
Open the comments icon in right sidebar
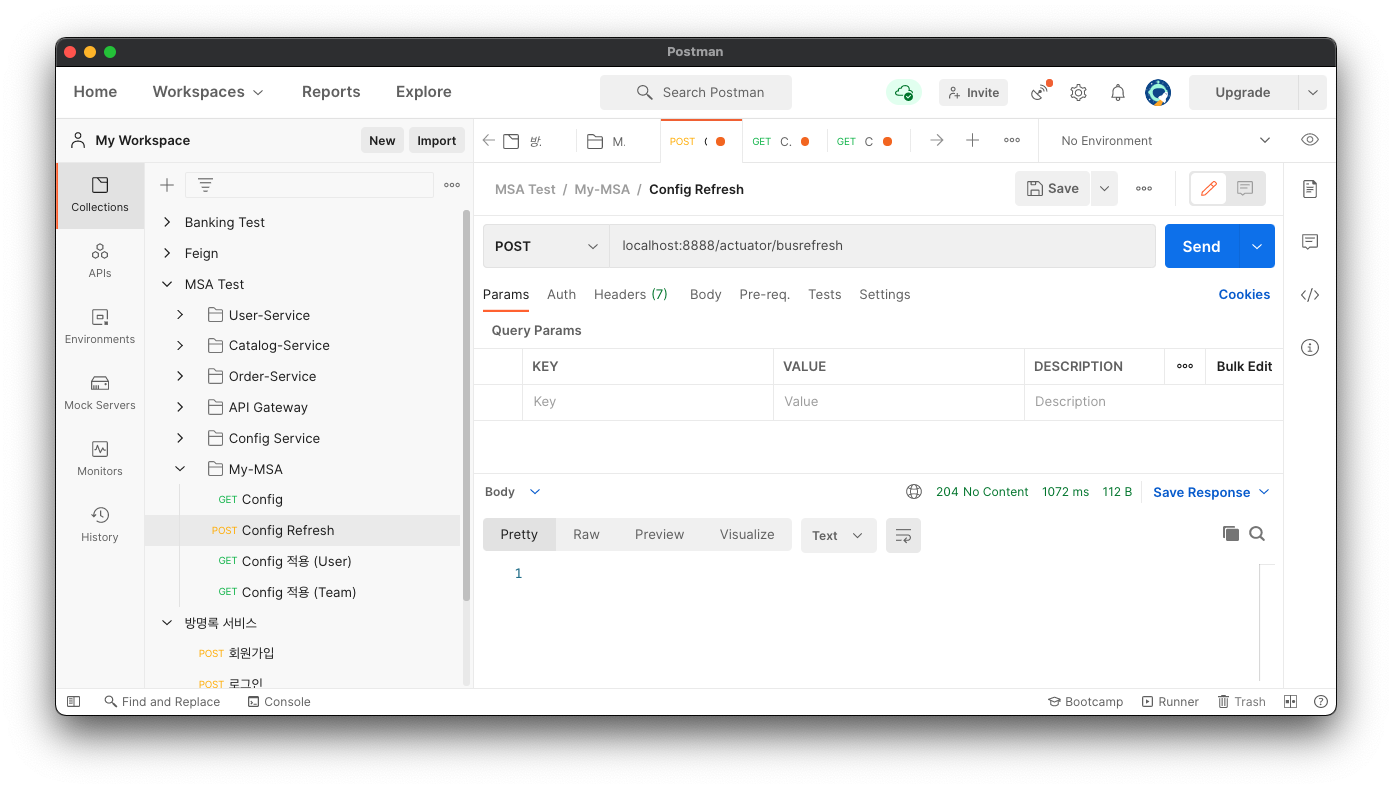tap(1310, 242)
